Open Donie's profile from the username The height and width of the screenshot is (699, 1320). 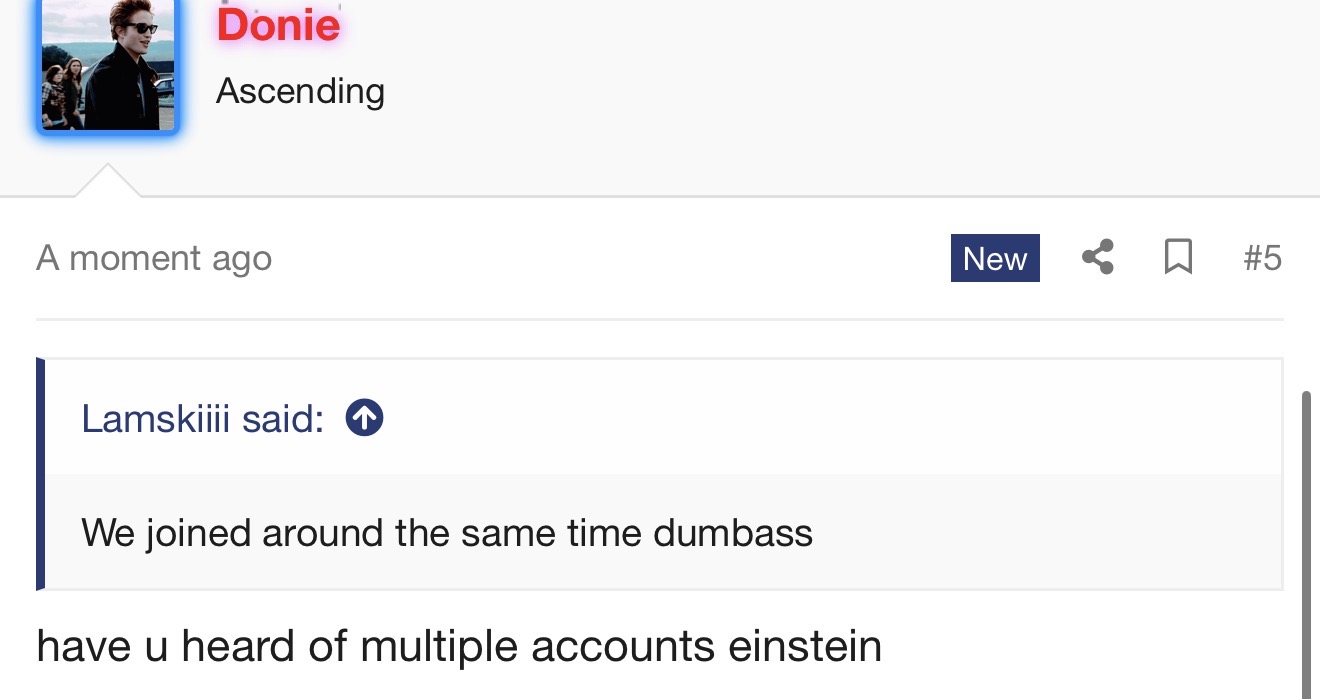coord(278,24)
